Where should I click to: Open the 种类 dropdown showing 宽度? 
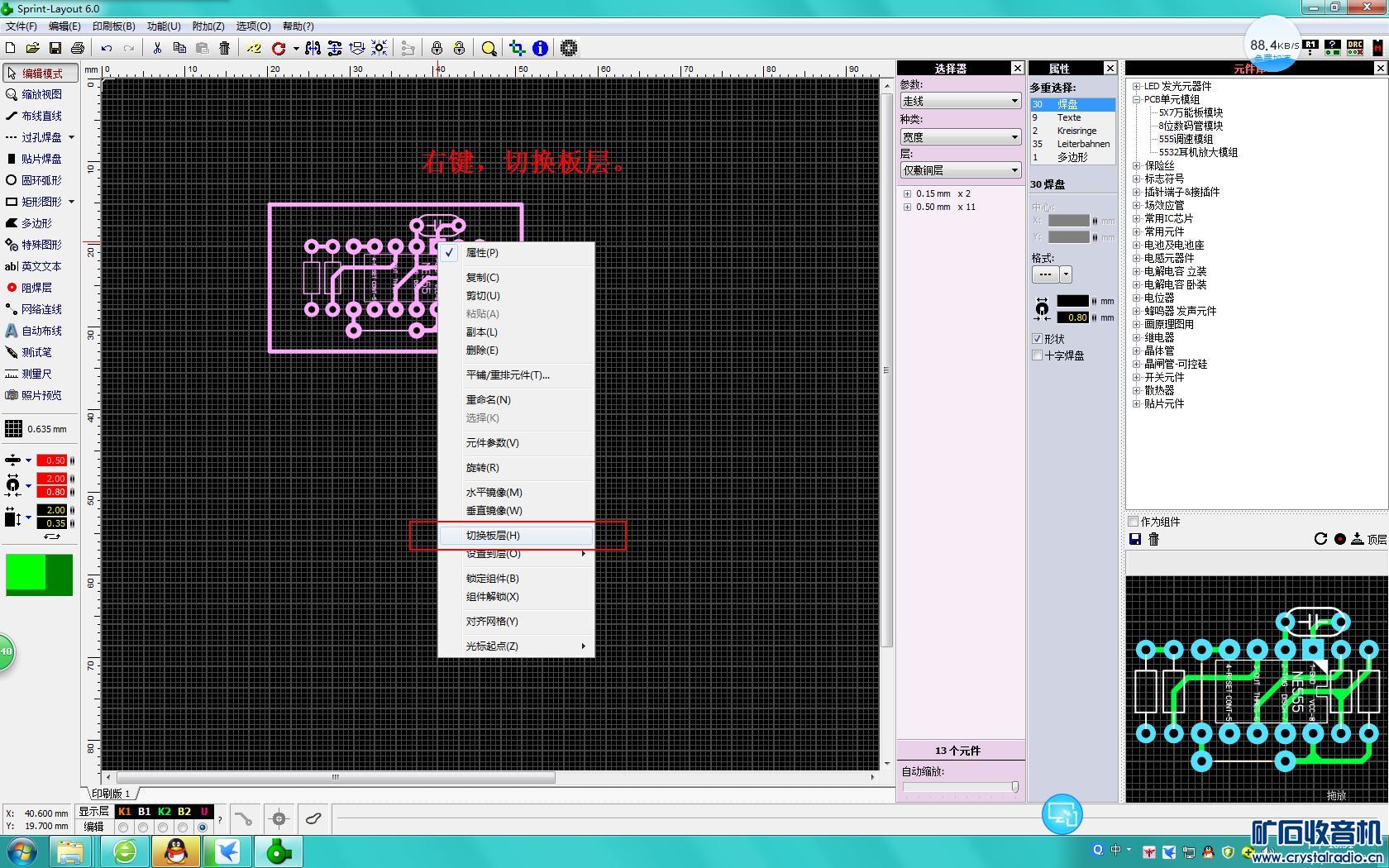pyautogui.click(x=961, y=137)
